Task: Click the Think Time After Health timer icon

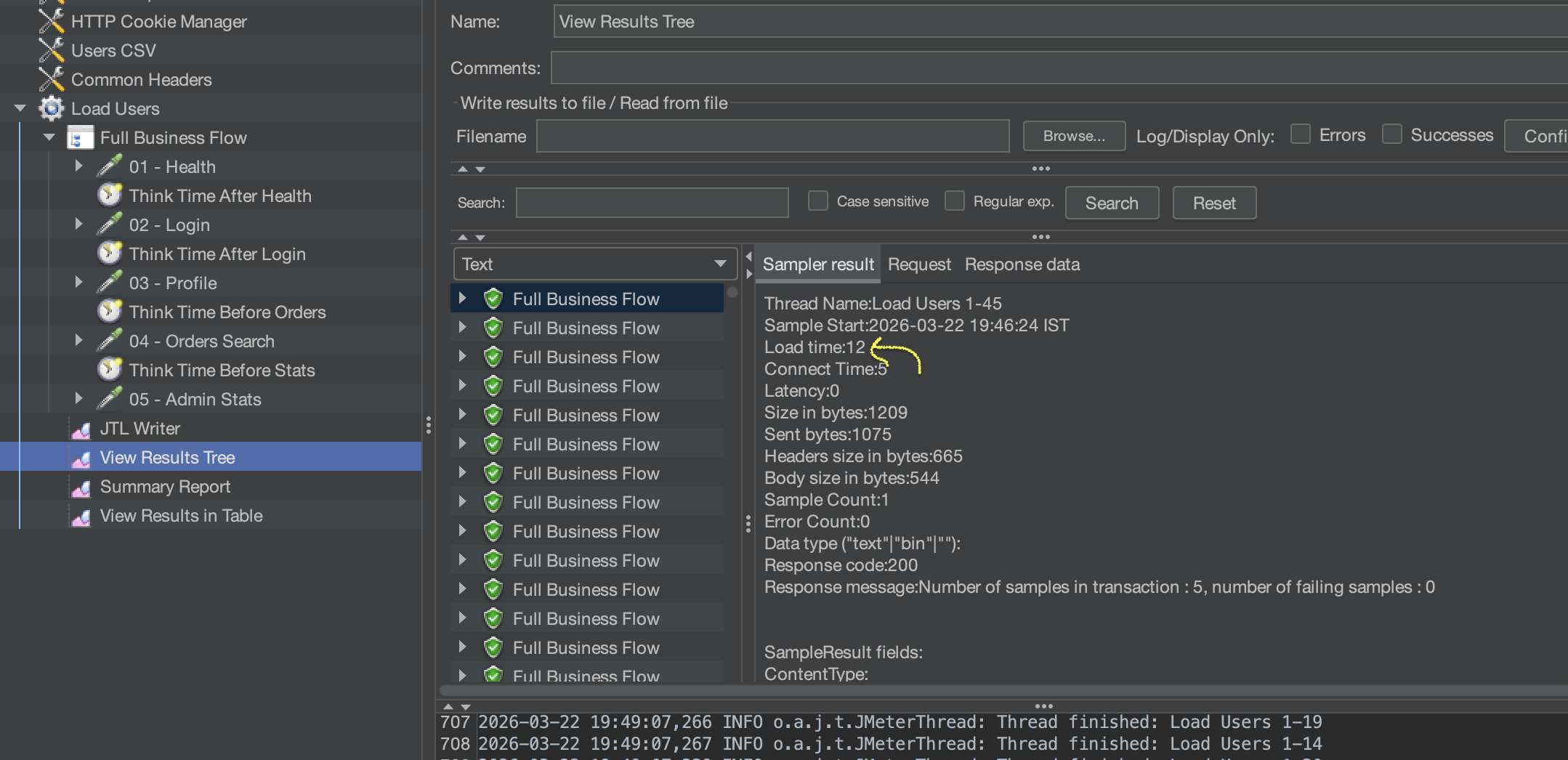Action: (x=109, y=195)
